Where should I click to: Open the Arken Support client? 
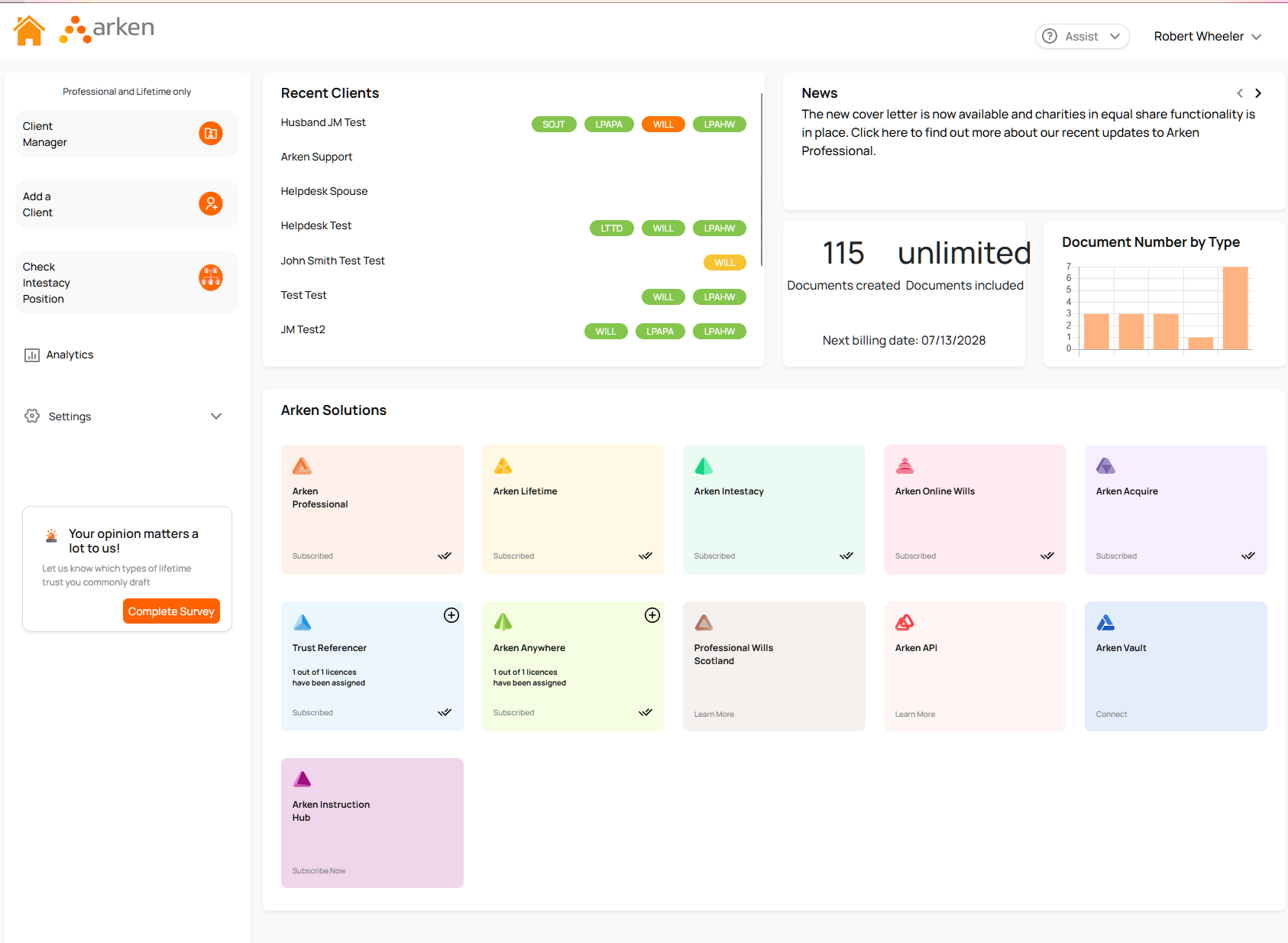tap(316, 157)
